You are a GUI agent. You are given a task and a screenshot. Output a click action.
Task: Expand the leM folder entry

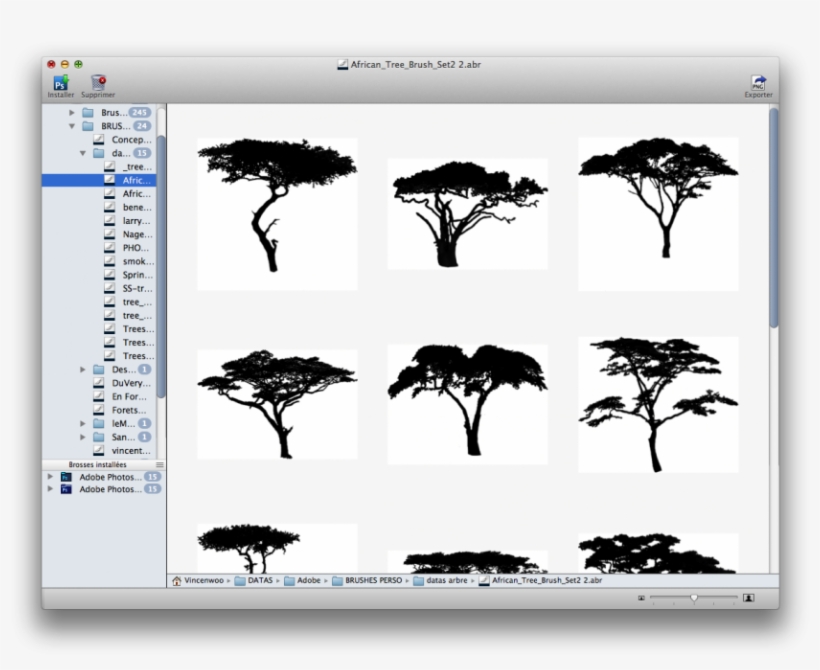tap(84, 423)
